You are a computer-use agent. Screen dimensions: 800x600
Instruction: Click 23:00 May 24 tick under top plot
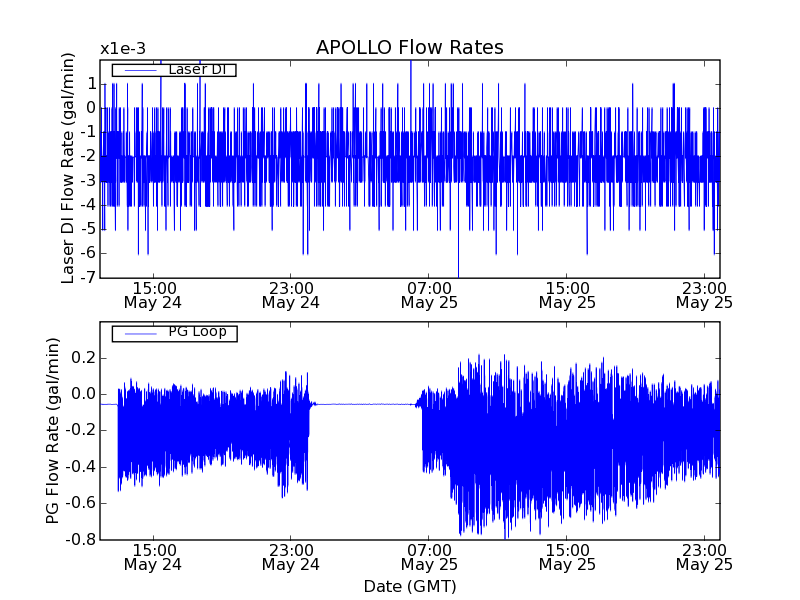pos(290,294)
